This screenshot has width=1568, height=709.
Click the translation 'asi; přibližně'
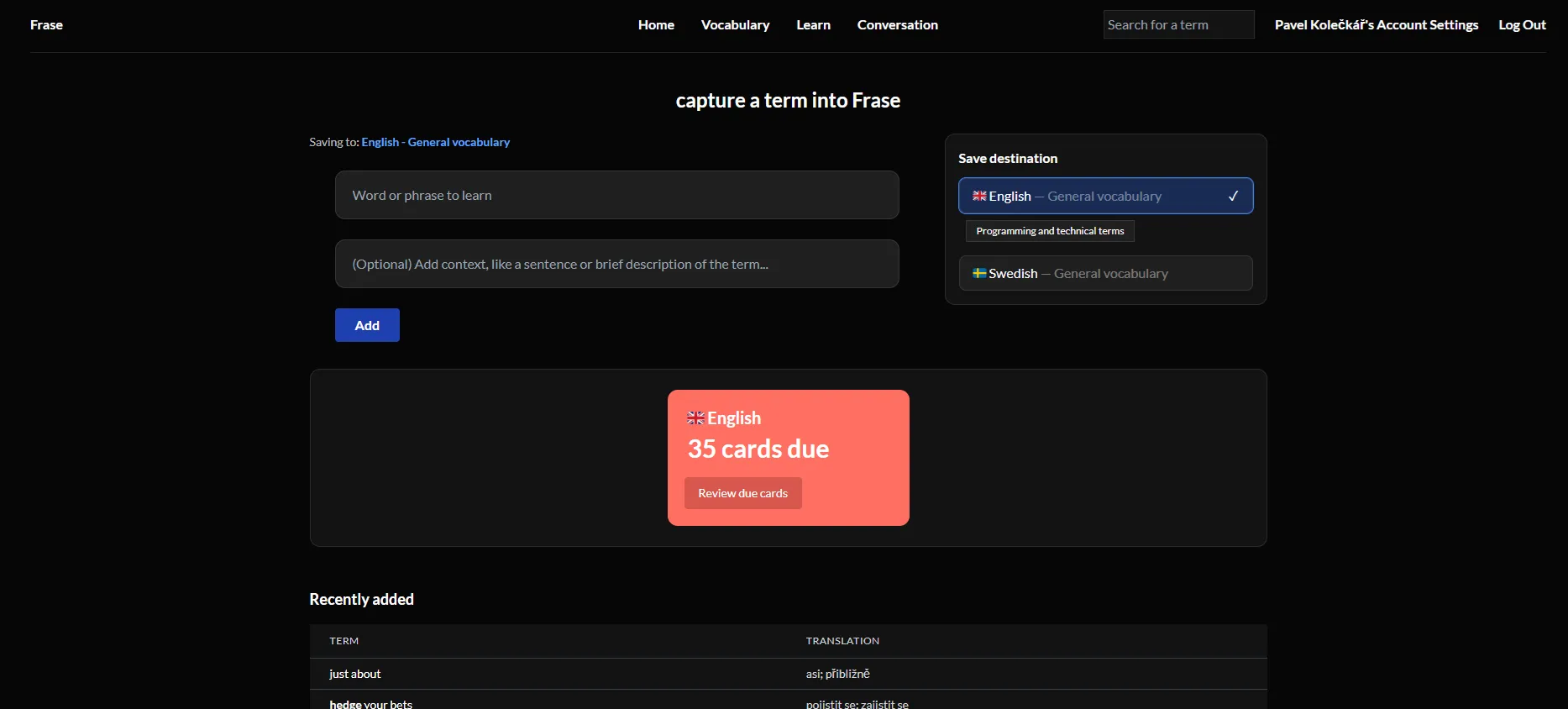coord(837,674)
